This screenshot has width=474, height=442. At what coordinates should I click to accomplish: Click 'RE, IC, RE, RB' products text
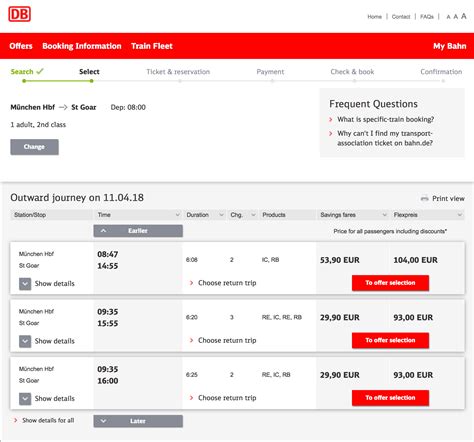(x=282, y=317)
